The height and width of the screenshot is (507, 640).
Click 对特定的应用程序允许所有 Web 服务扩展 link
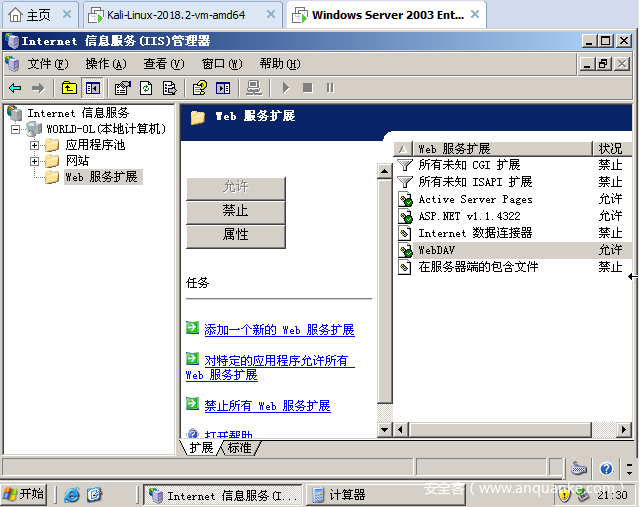270,367
